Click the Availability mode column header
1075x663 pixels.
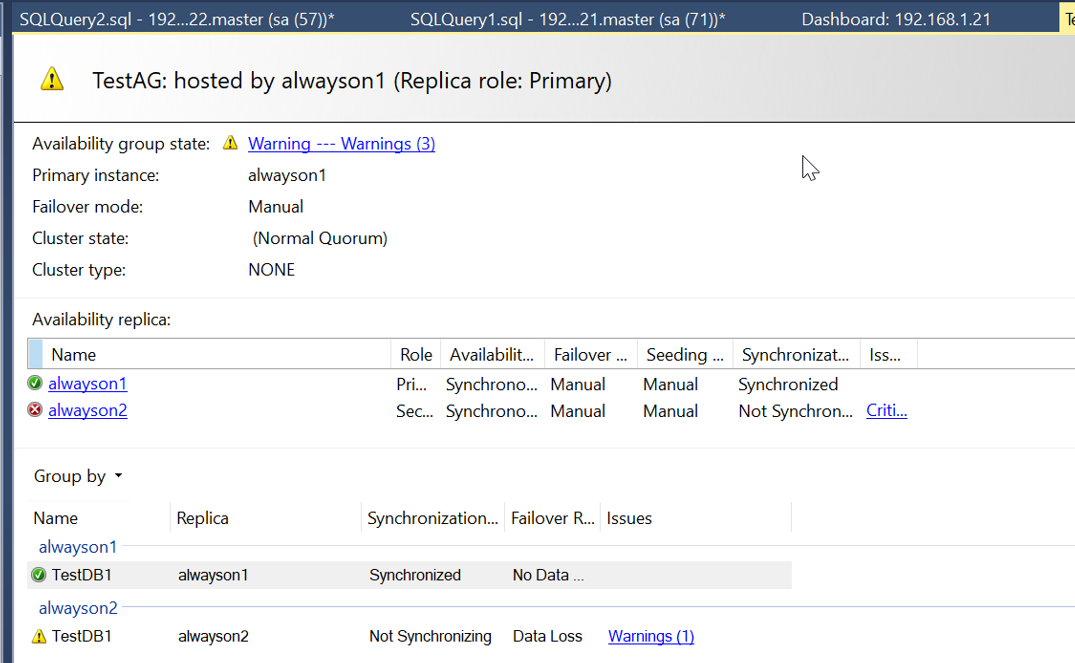(492, 354)
